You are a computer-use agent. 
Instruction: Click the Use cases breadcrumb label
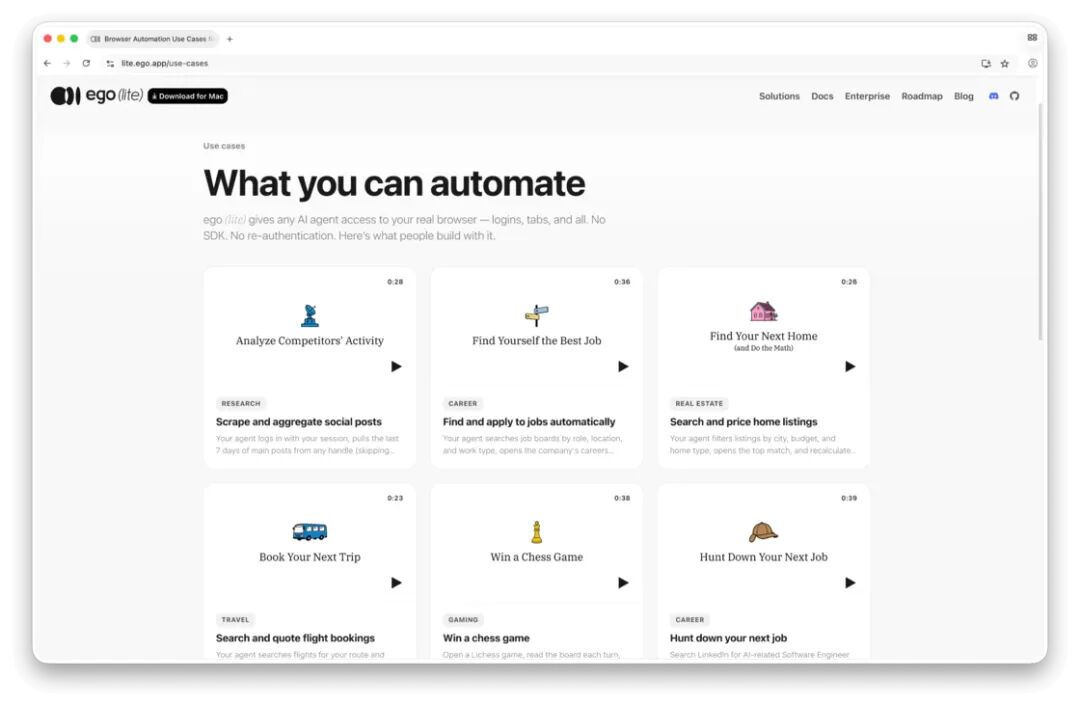[224, 146]
